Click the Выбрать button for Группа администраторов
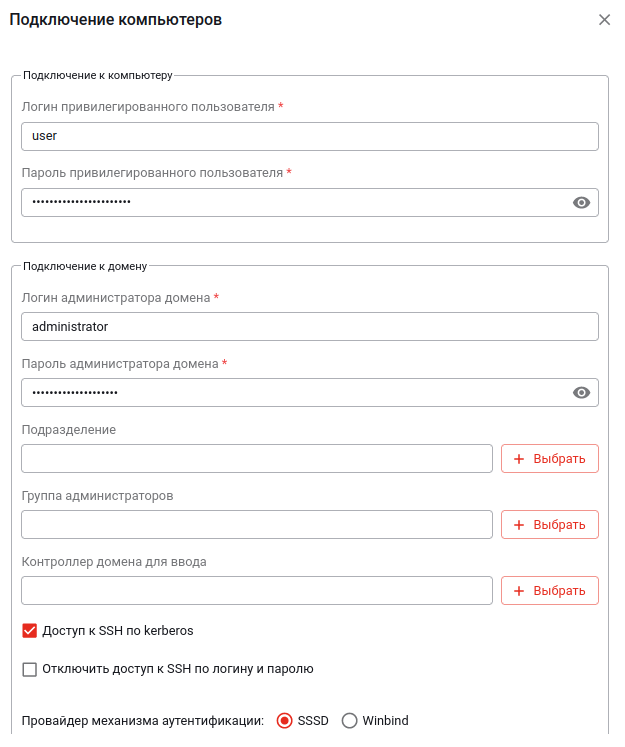Image resolution: width=625 pixels, height=747 pixels. point(549,525)
